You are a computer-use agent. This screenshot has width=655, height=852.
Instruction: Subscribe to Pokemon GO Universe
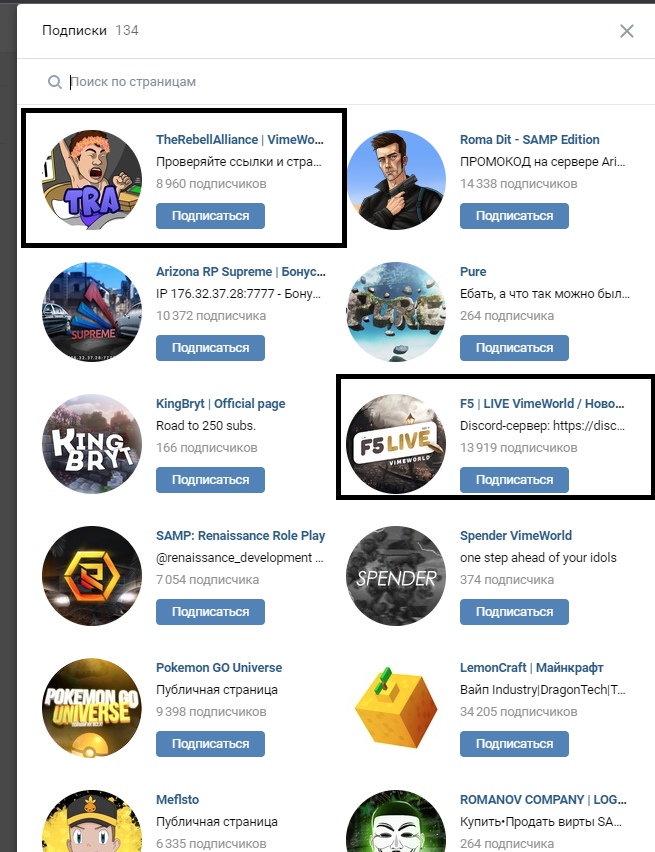pos(210,744)
